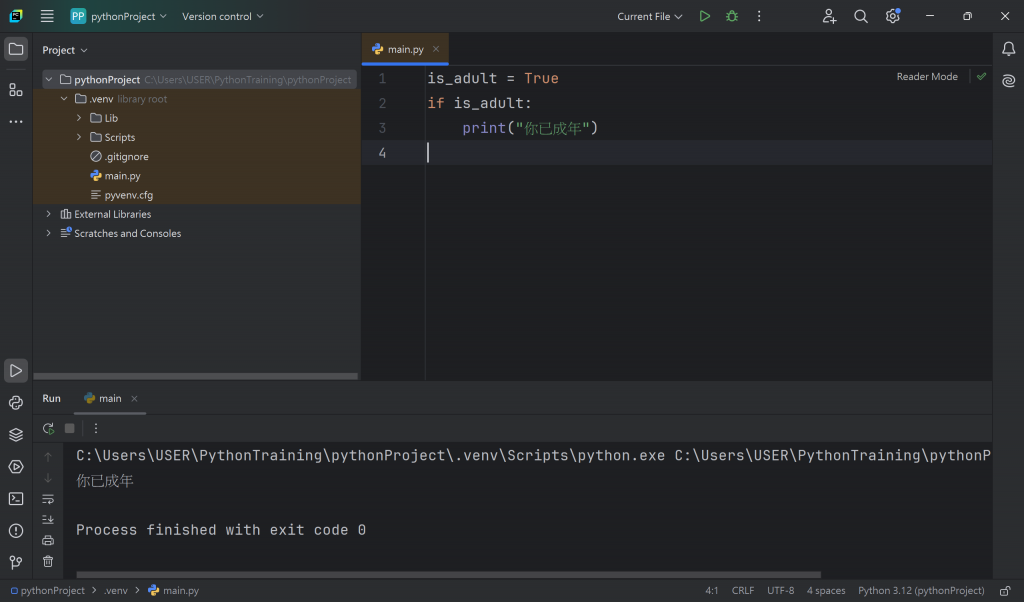
Task: Toggle Reader Mode in the editor
Action: point(927,76)
